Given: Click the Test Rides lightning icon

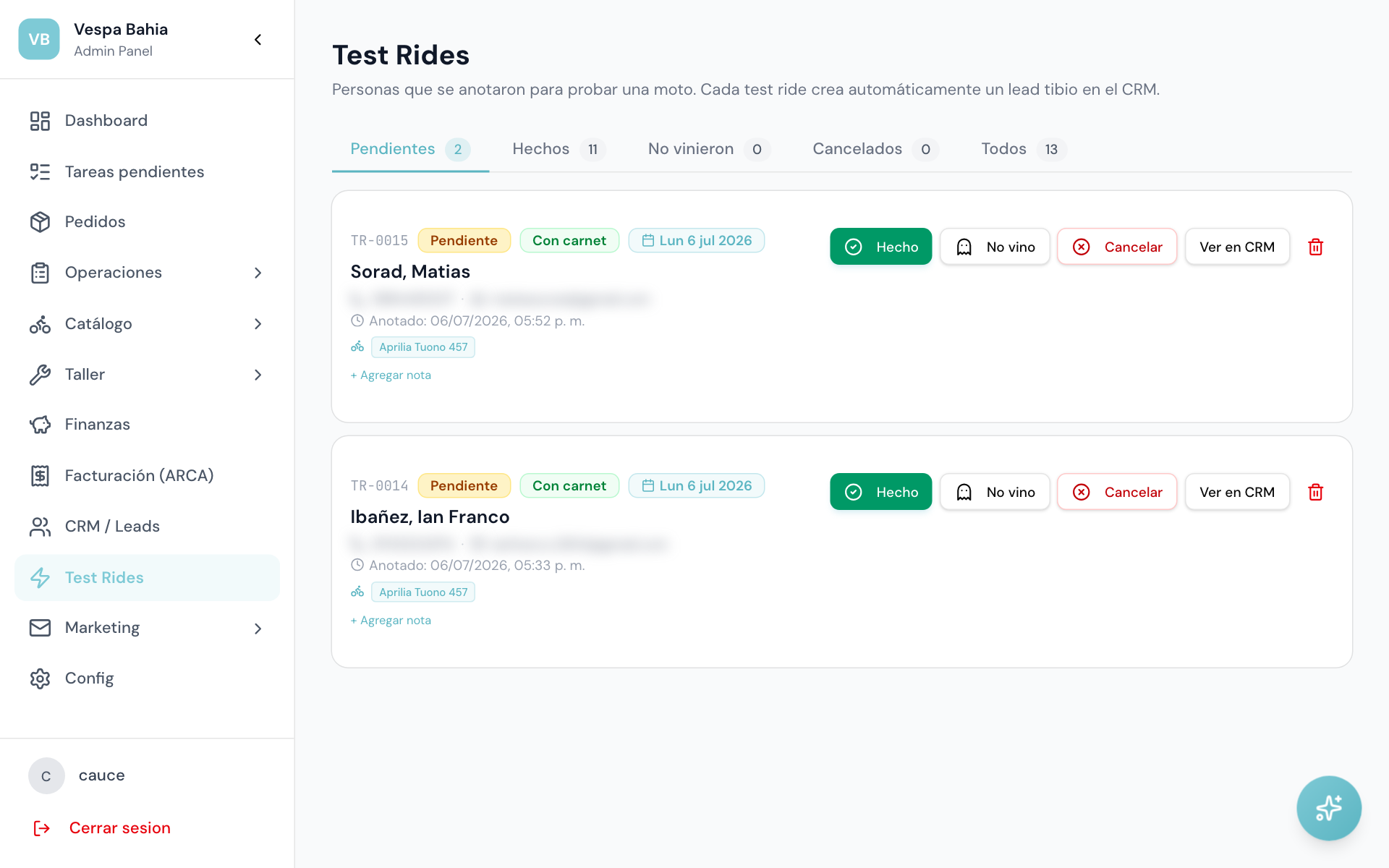Looking at the screenshot, I should pos(40,577).
